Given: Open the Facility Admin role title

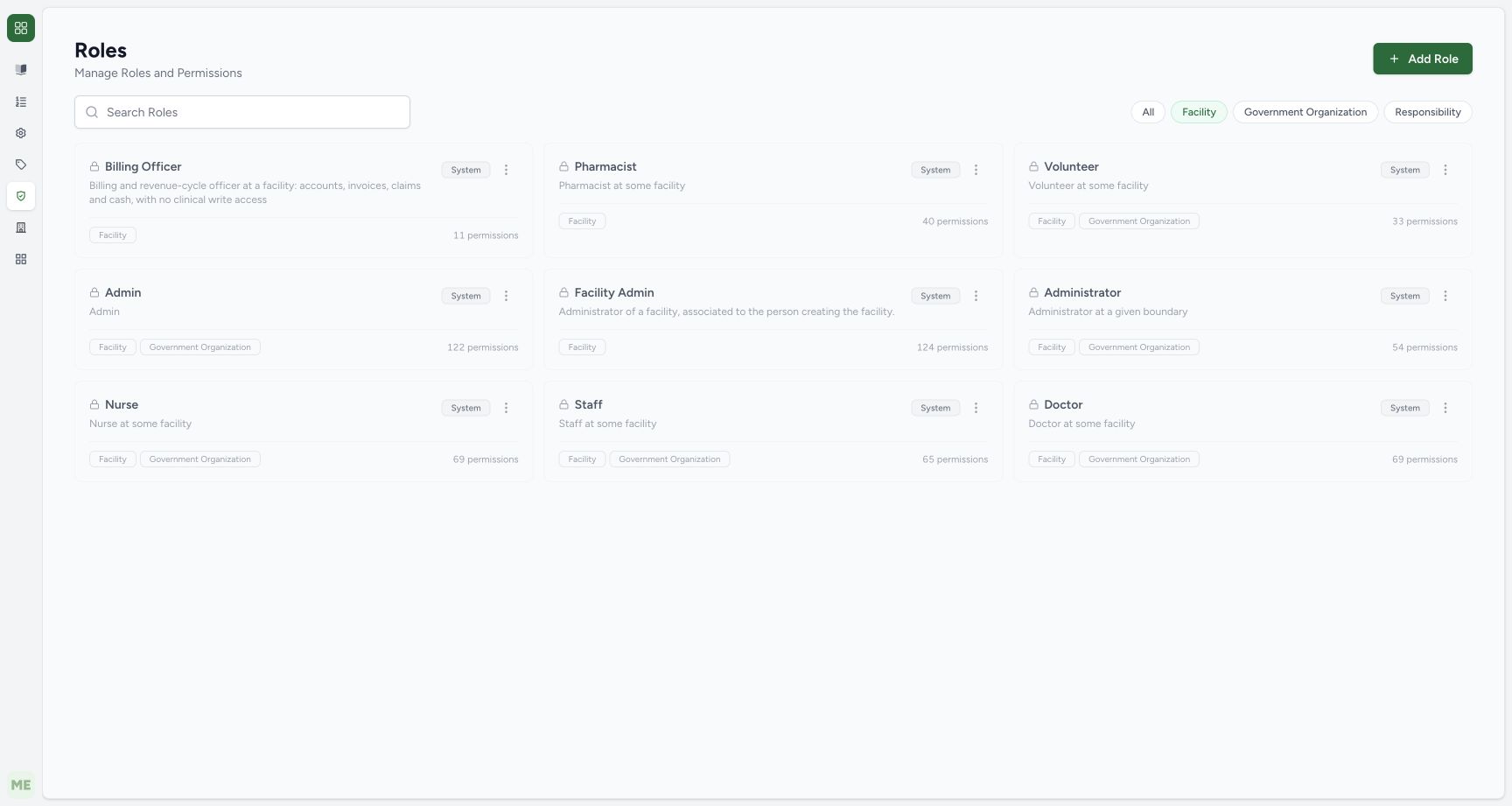Looking at the screenshot, I should pyautogui.click(x=614, y=292).
